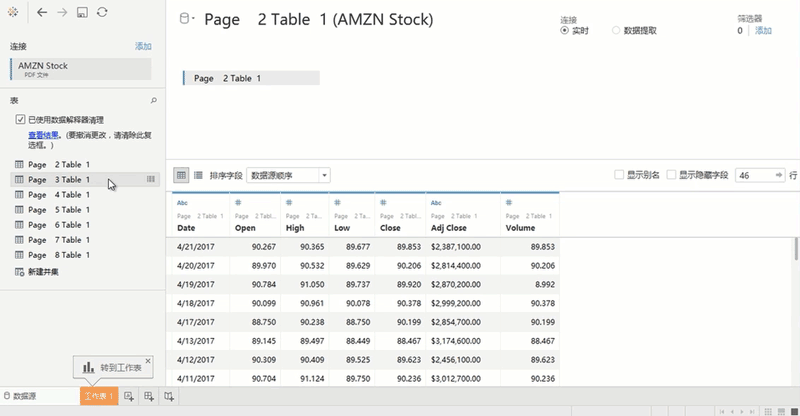The image size is (800, 416).
Task: Click the back arrow in the toolbar
Action: [41, 12]
